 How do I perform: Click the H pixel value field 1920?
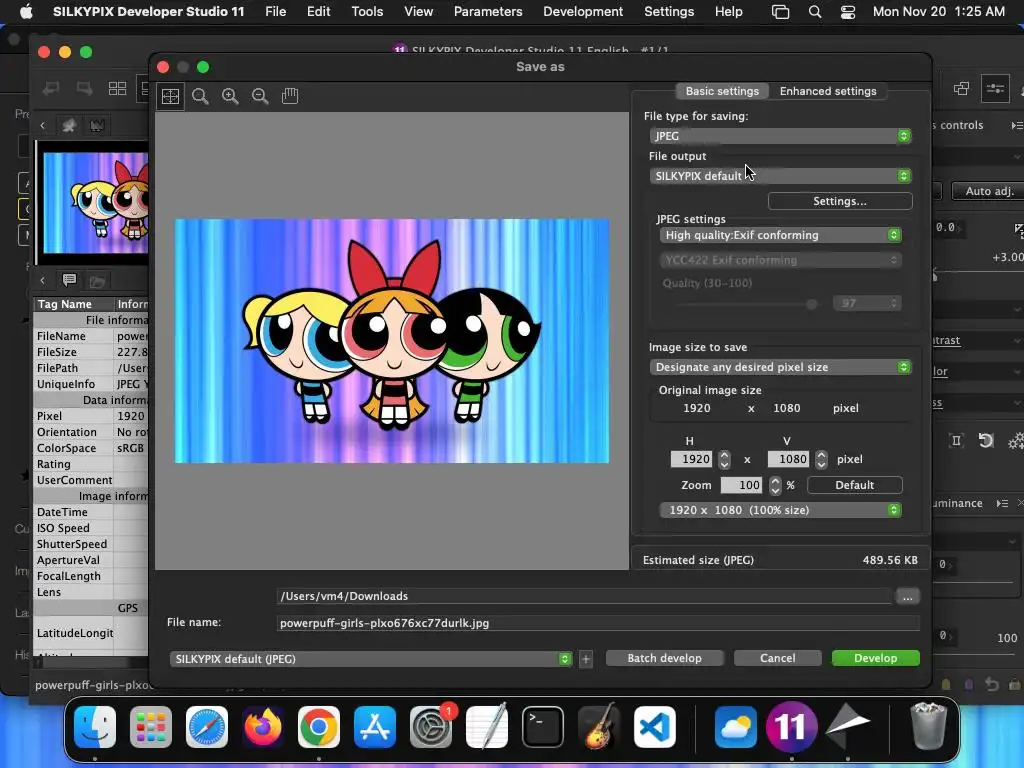pos(692,459)
